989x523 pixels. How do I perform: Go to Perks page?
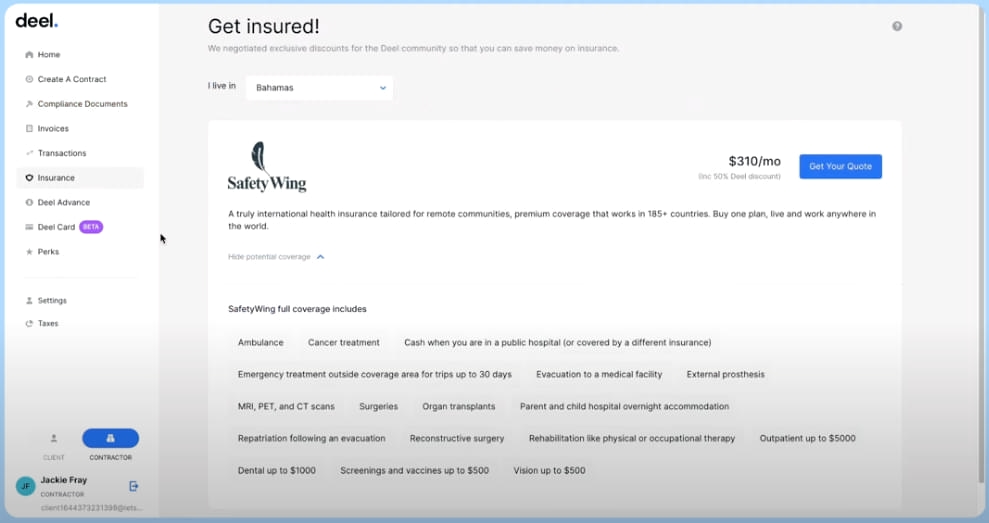[80, 252]
